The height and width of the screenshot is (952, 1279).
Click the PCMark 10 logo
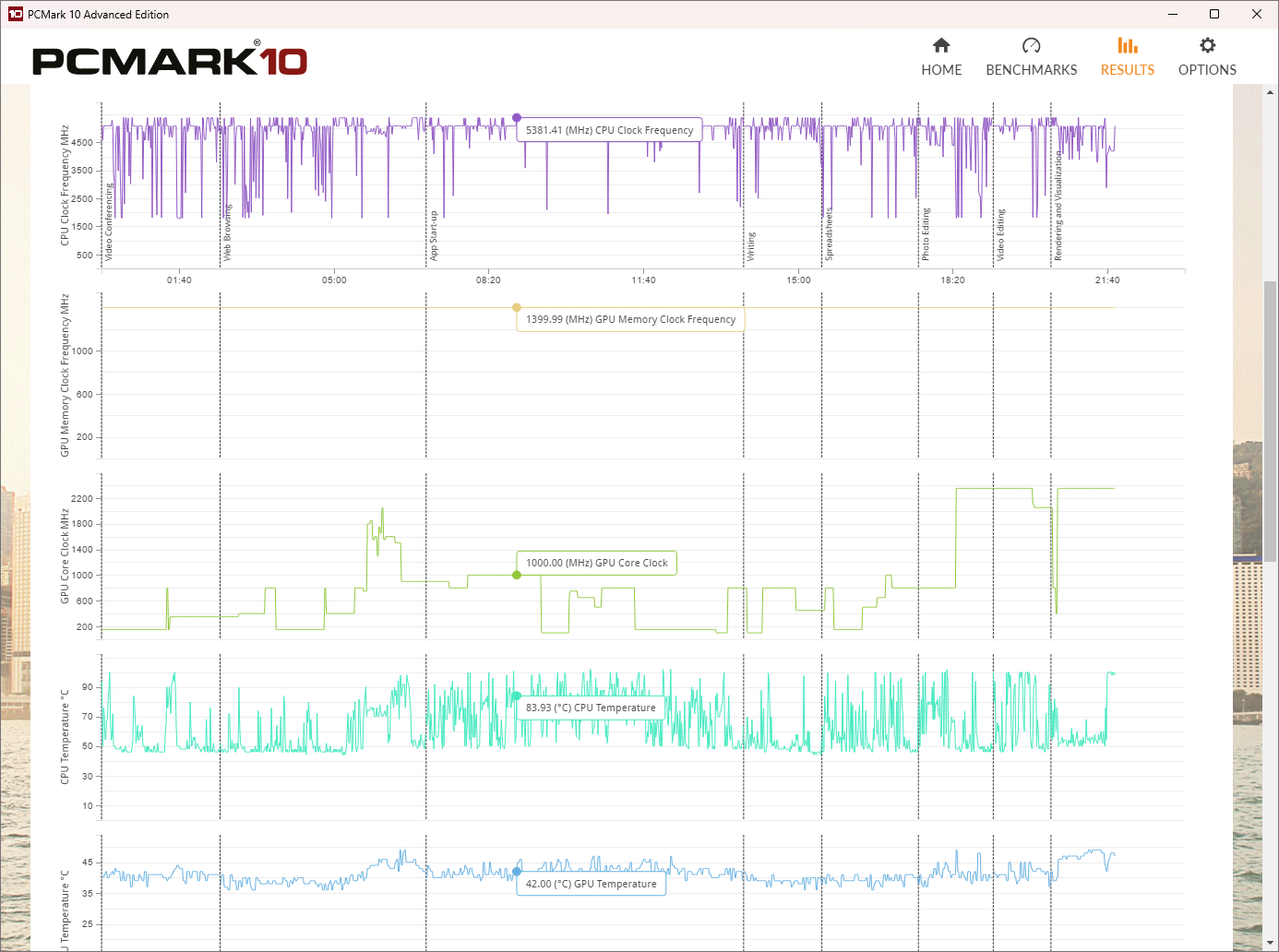(170, 61)
